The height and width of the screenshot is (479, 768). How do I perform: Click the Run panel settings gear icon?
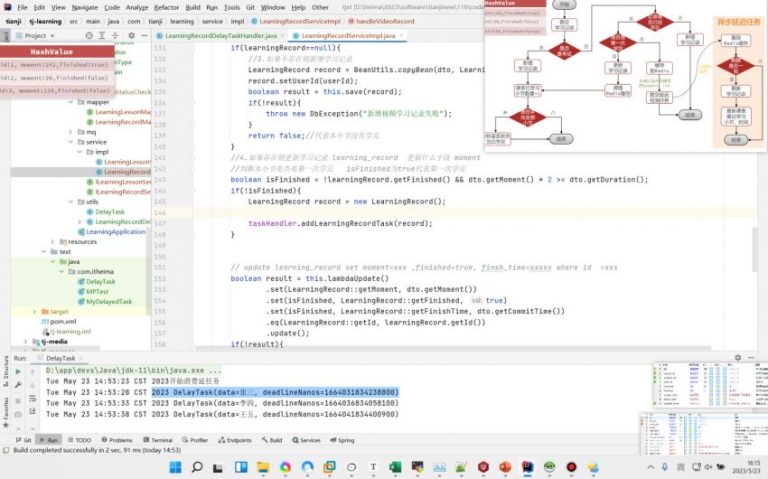point(740,357)
